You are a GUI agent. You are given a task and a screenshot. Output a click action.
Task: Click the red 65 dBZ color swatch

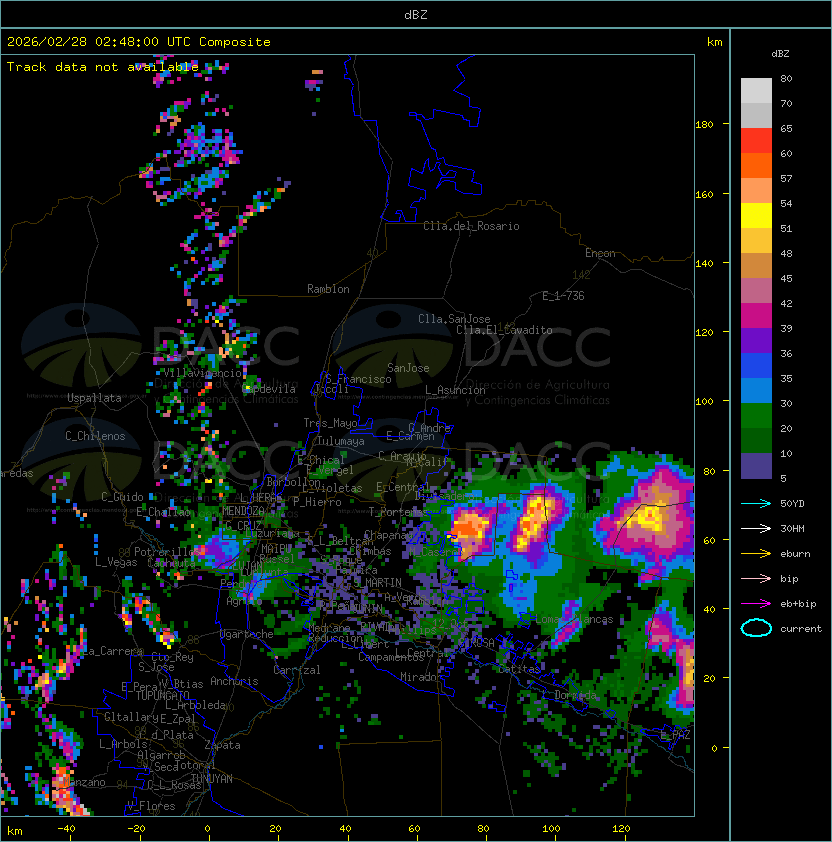[756, 141]
